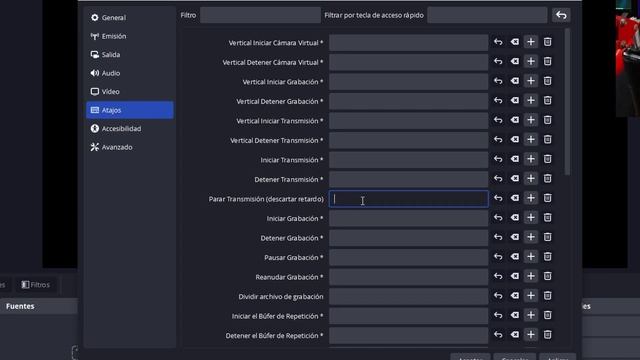Click hotkey field for Detener el Búfer de Repetición
Viewport: 640px width, 360px height.
[x=408, y=336]
